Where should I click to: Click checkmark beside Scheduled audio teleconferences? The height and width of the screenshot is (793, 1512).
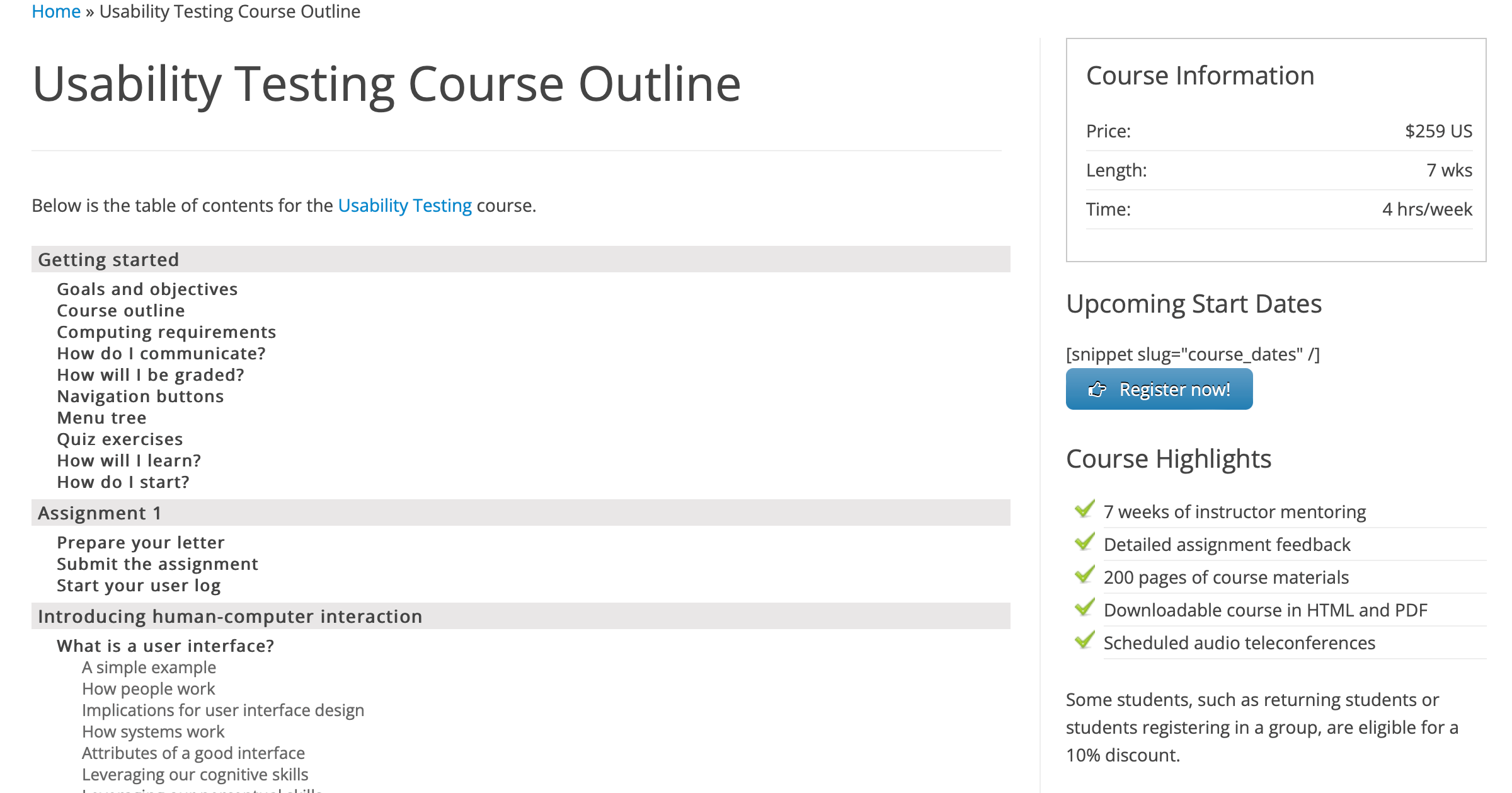point(1084,640)
